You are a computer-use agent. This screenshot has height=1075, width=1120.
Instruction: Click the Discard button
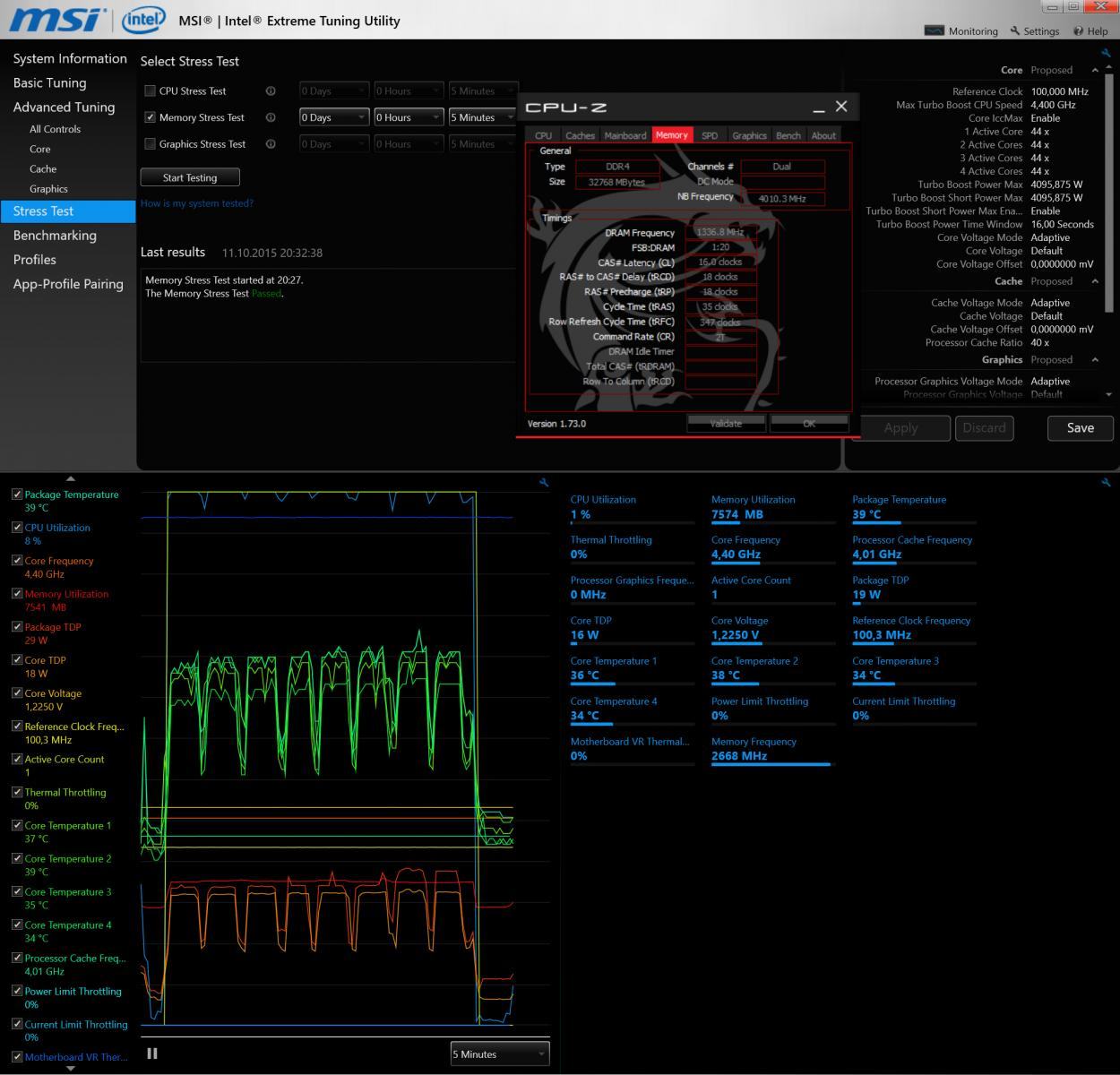coord(984,428)
